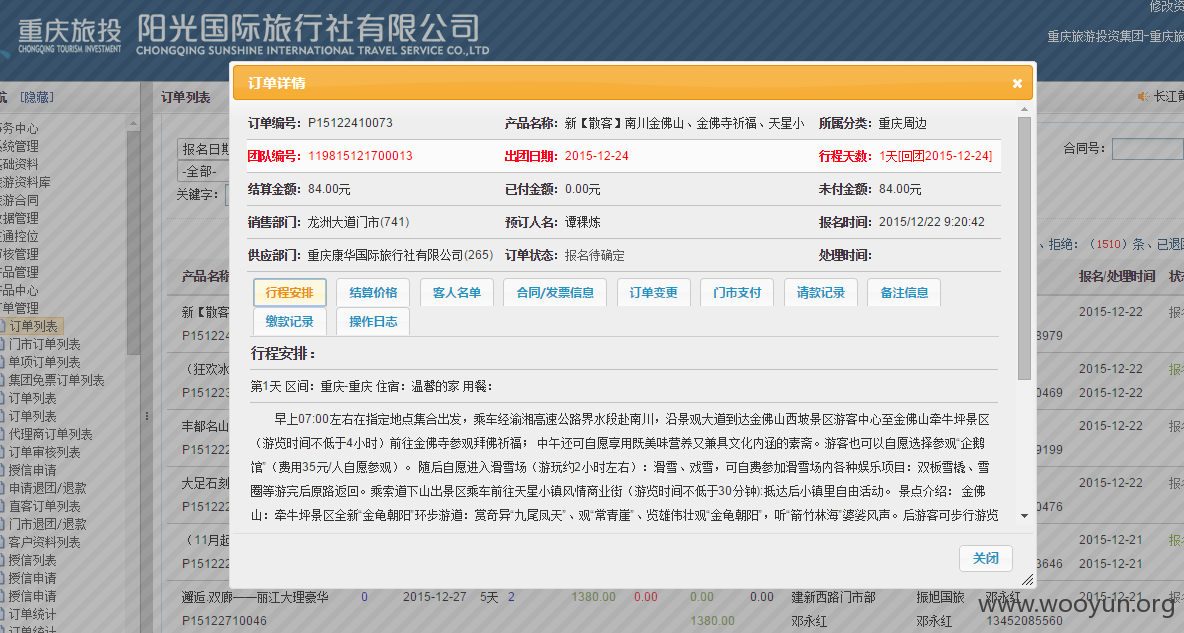The image size is (1184, 633).
Task: Expand the -全部- dropdown filter
Action: click(203, 171)
